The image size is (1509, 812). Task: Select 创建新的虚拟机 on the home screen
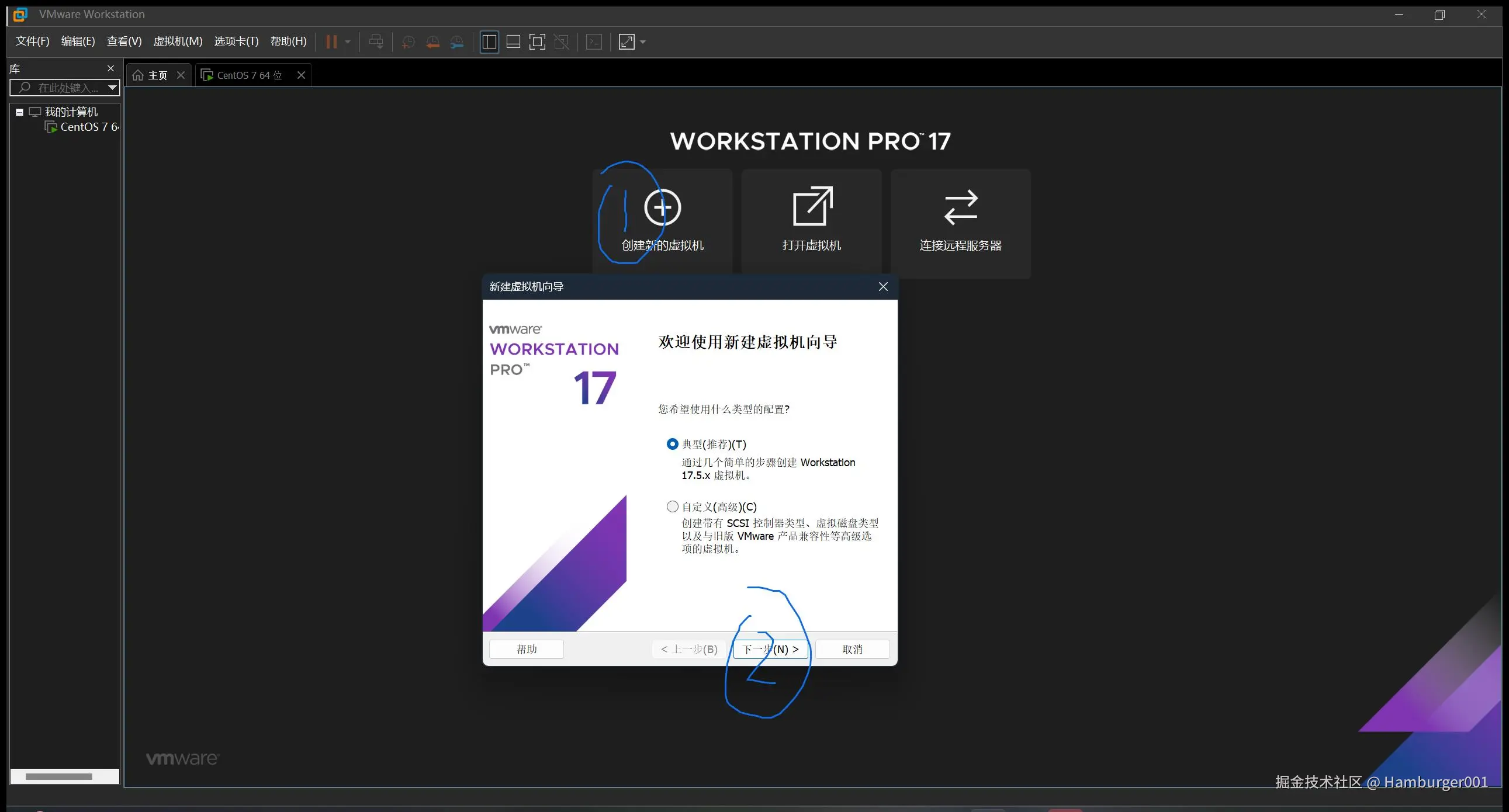pyautogui.click(x=662, y=220)
